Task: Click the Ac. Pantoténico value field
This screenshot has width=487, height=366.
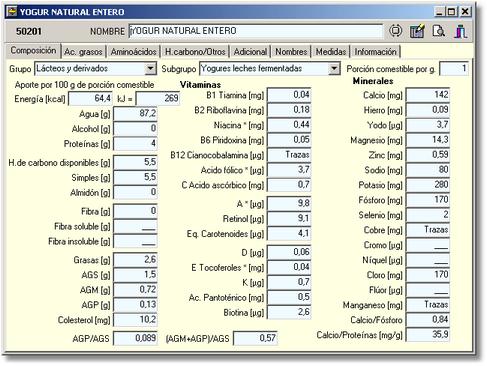Action: pos(289,297)
